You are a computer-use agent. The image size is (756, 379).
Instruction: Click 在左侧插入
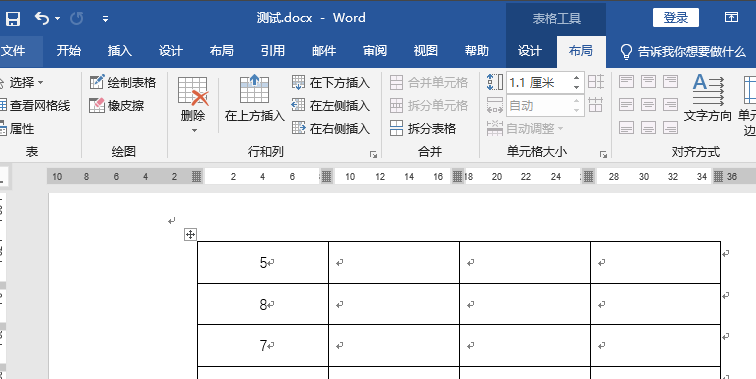[331, 105]
